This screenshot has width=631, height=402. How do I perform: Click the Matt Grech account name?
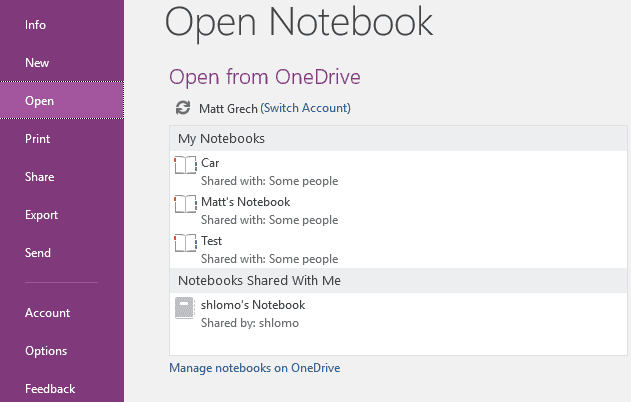coord(228,109)
